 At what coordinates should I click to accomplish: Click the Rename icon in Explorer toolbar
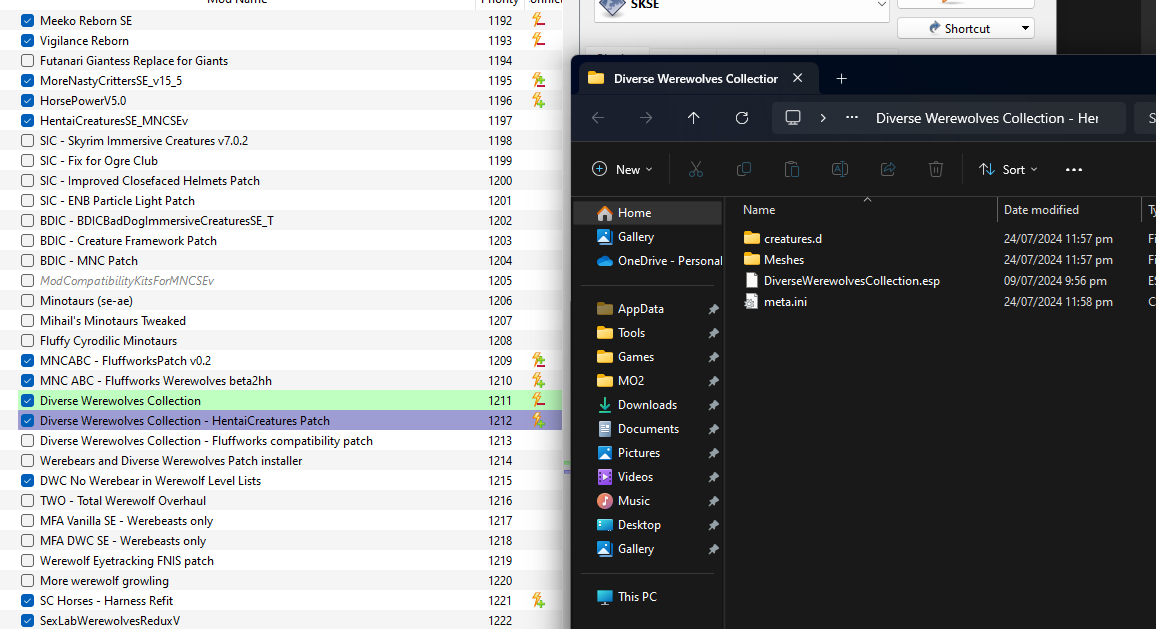(x=840, y=170)
